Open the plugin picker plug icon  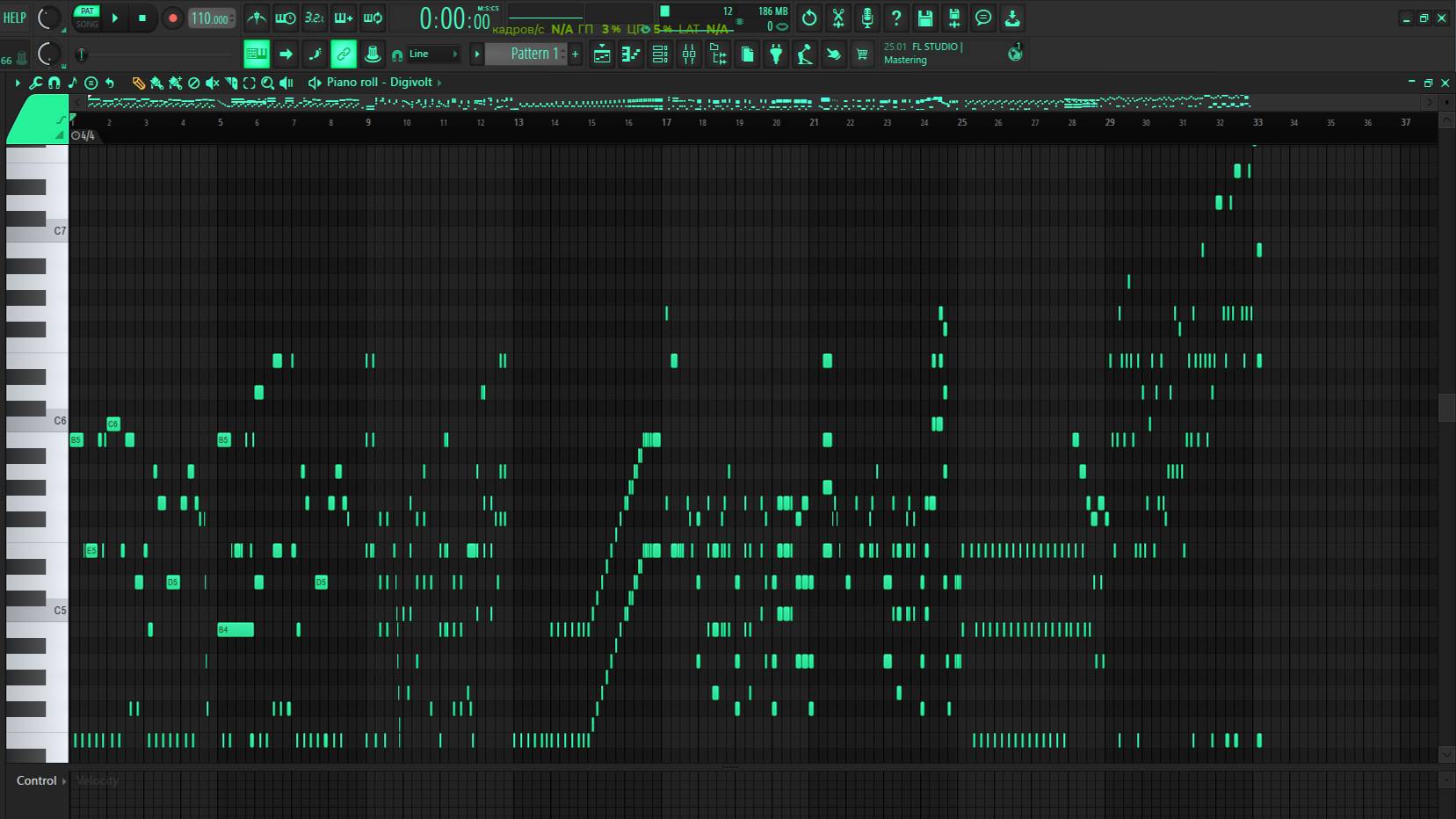pos(776,54)
